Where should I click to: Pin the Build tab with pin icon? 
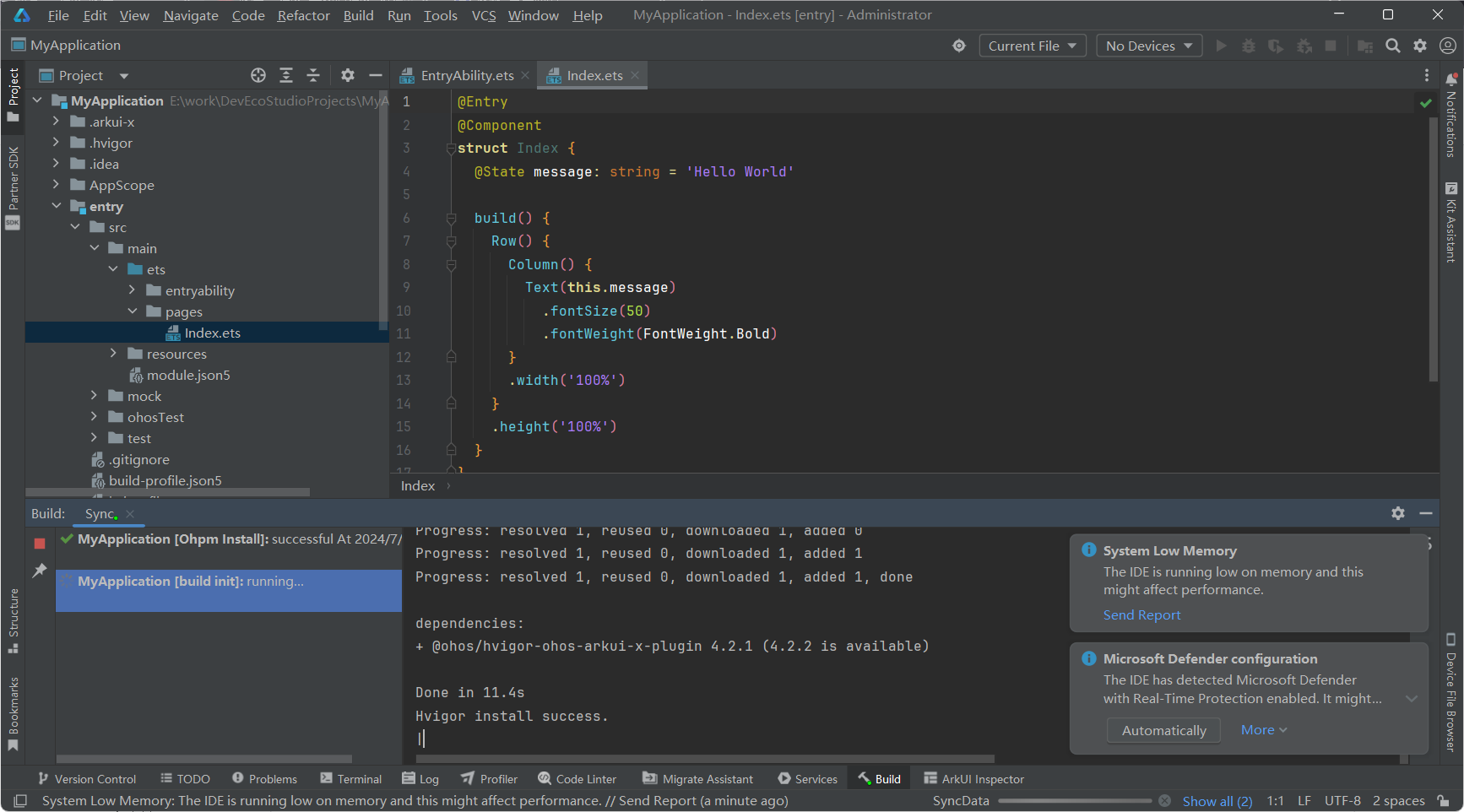click(40, 571)
